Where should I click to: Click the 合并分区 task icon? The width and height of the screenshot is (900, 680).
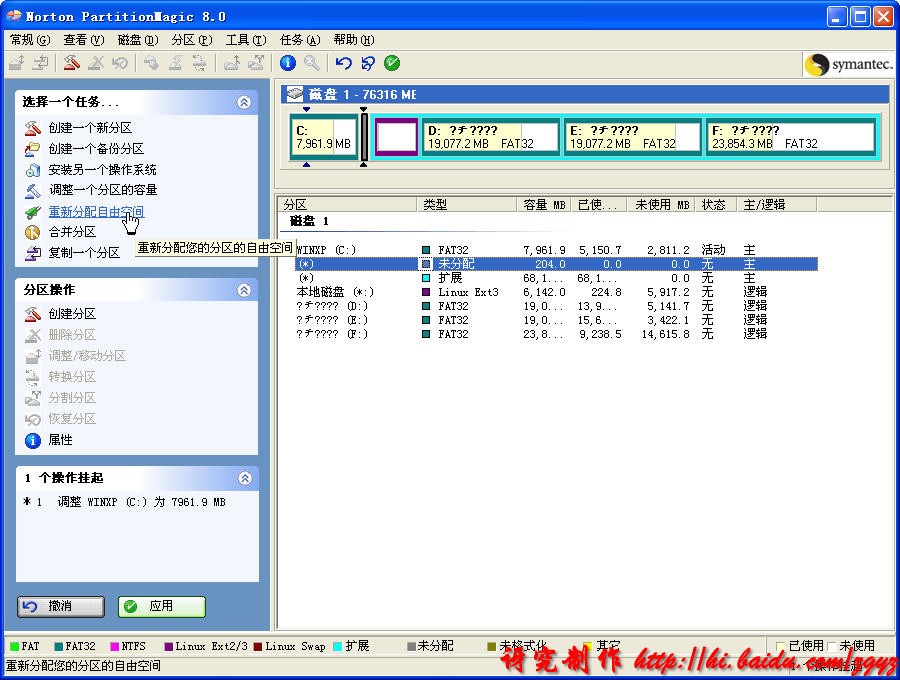tap(33, 232)
